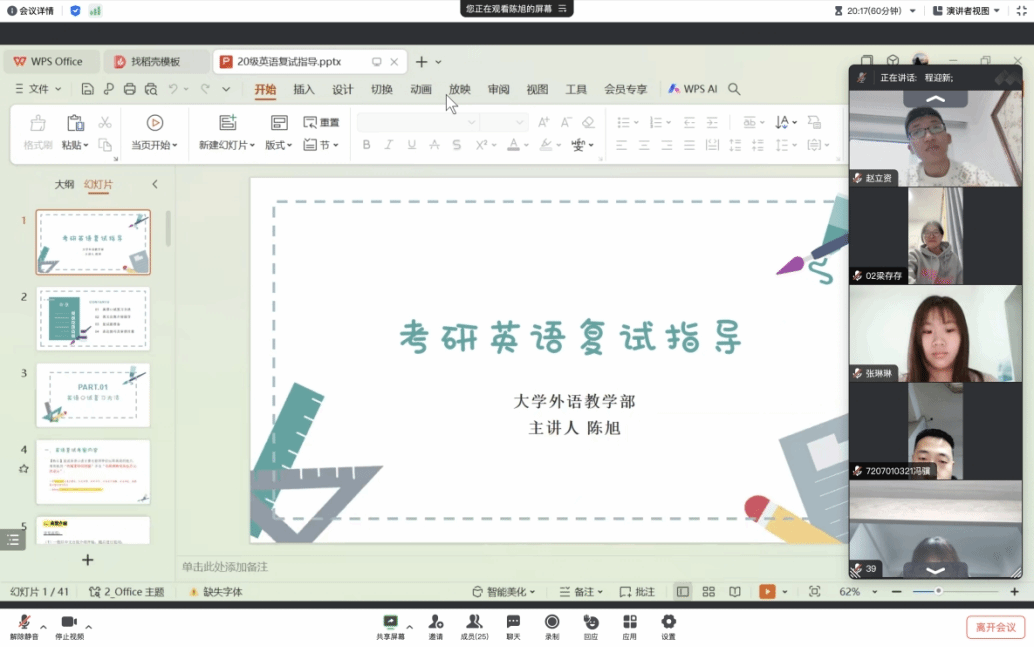
Task: Adjust the zoom slider in the status bar
Action: coord(939,592)
